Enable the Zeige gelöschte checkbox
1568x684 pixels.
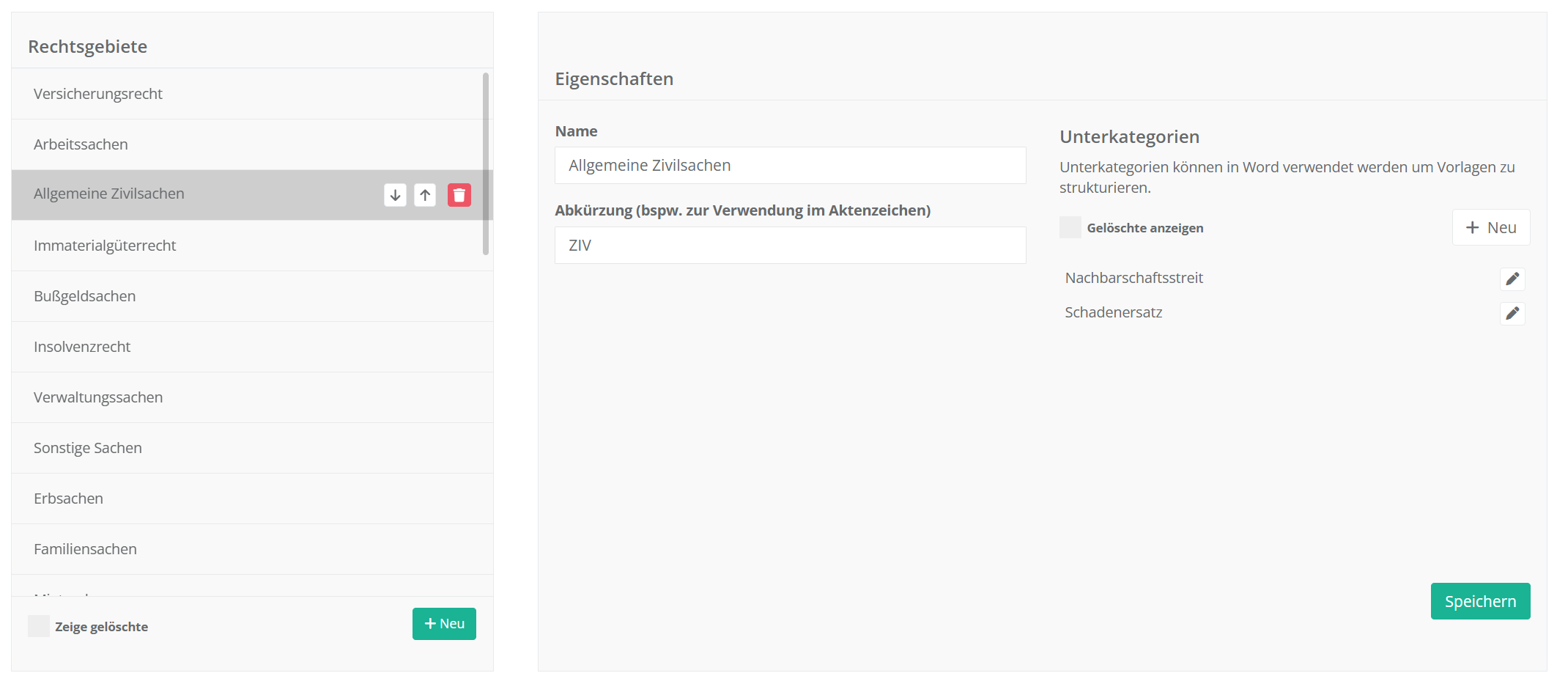[x=39, y=626]
